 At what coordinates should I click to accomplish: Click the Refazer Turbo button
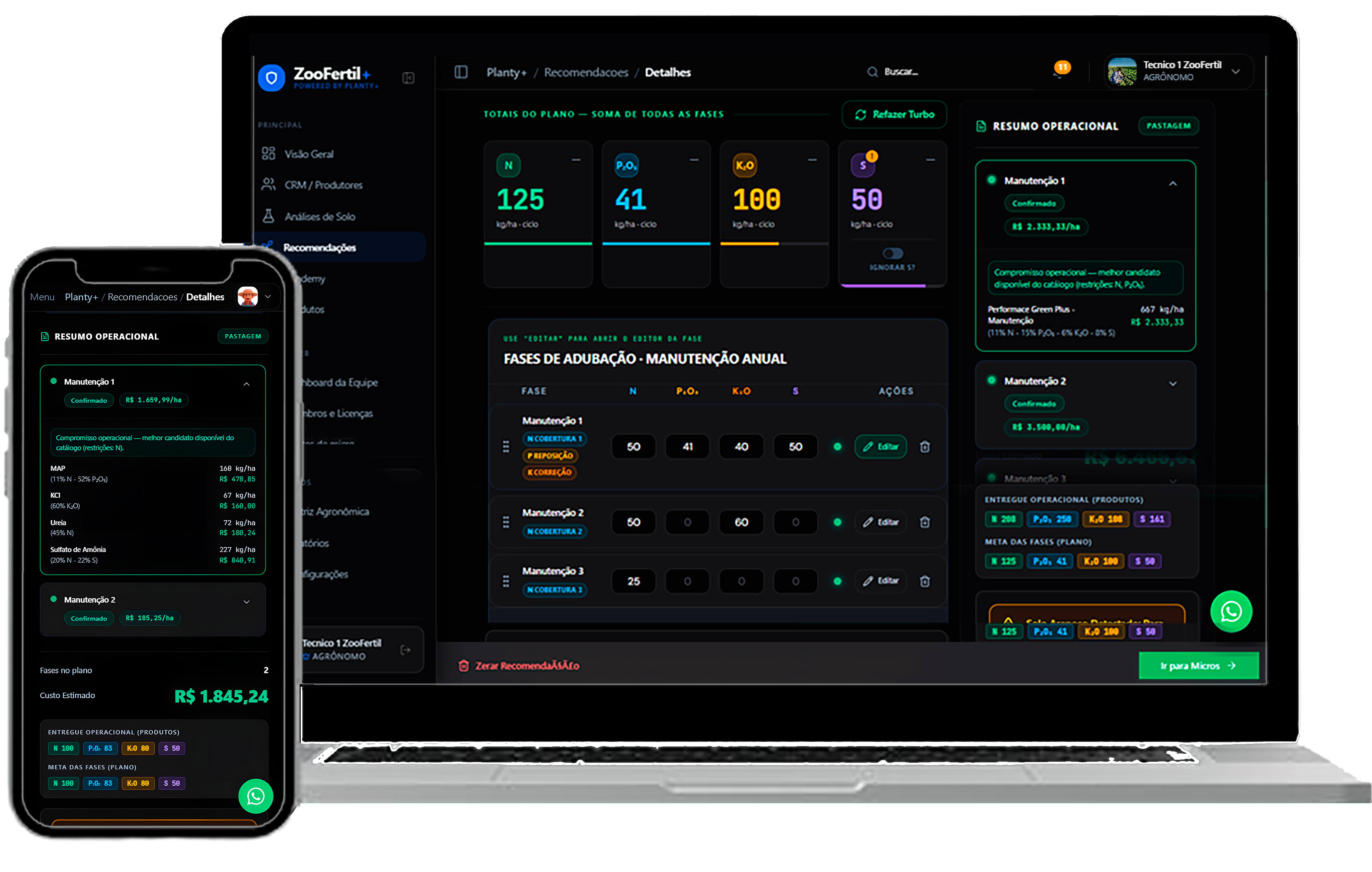(894, 115)
